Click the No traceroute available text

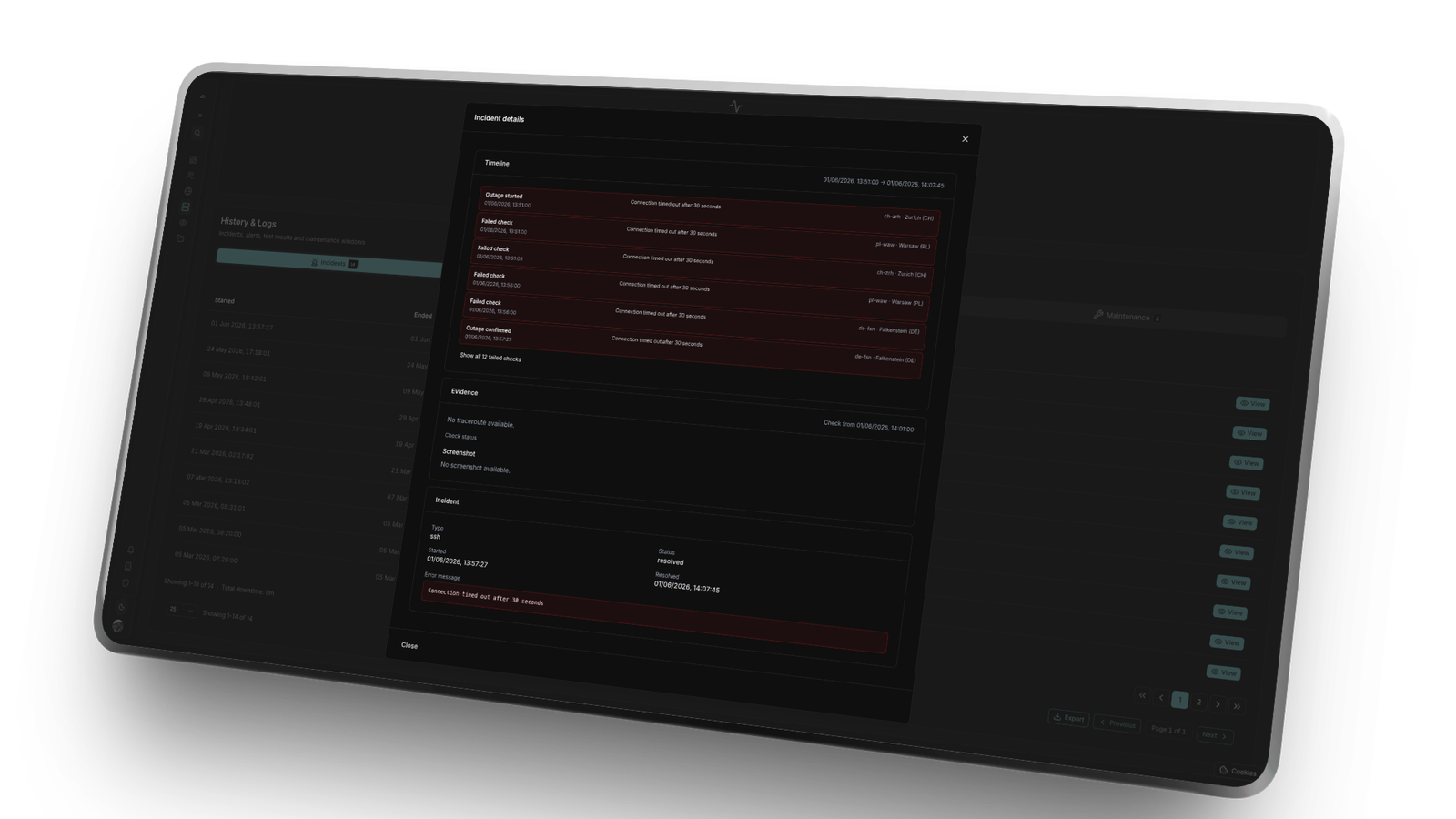tap(480, 422)
